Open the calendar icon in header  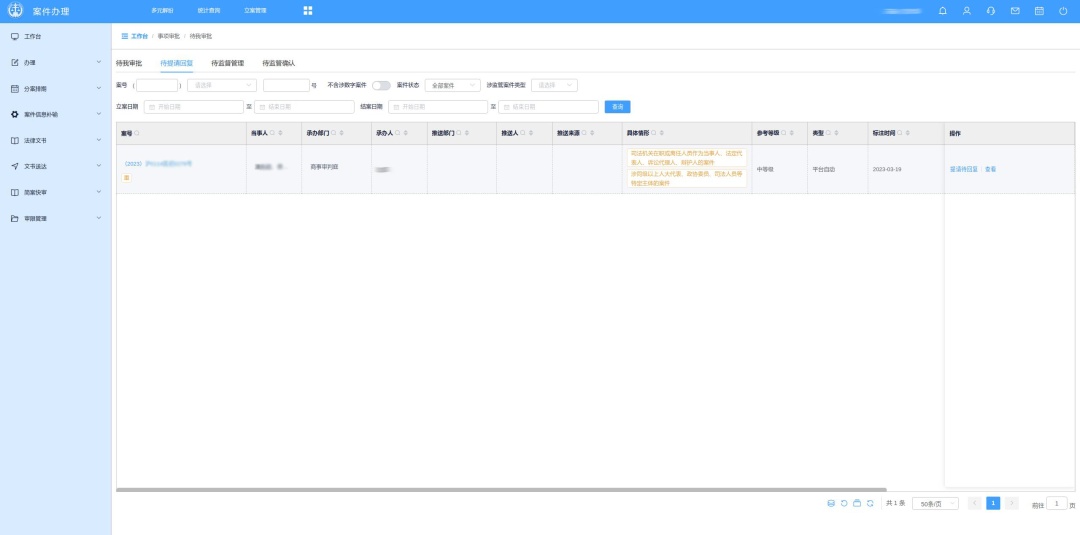[1039, 11]
